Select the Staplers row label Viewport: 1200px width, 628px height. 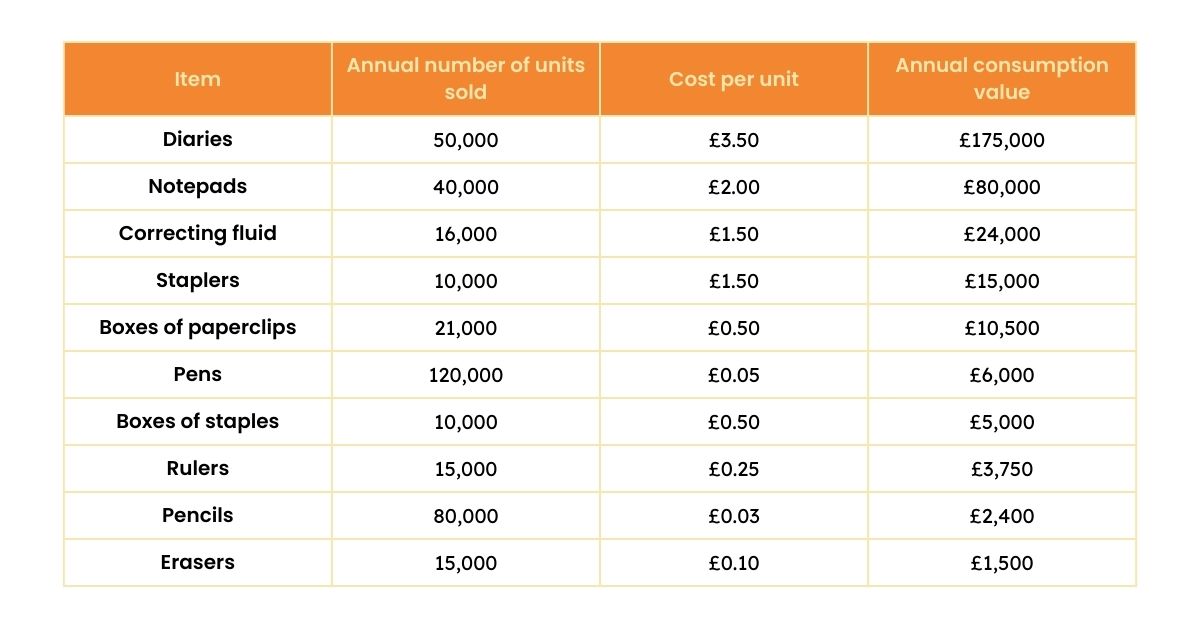(x=198, y=281)
